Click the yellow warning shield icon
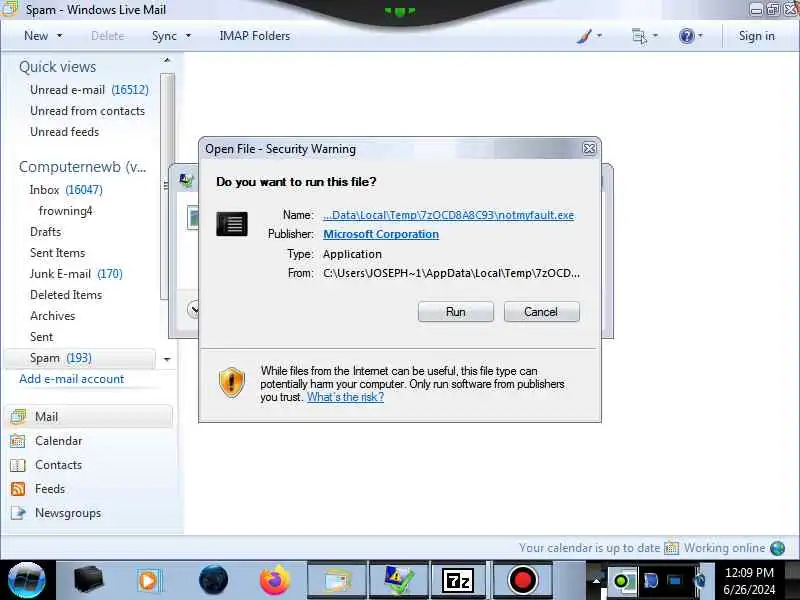The height and width of the screenshot is (600, 800). [x=232, y=382]
